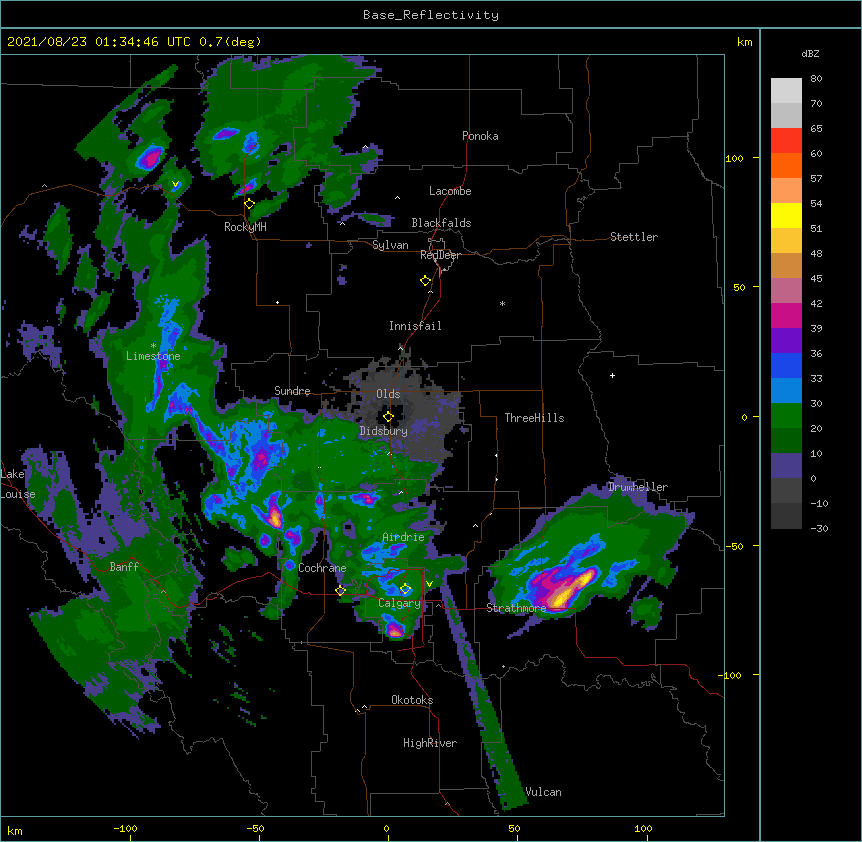
Task: Click the Innisfail town label
Action: [415, 326]
